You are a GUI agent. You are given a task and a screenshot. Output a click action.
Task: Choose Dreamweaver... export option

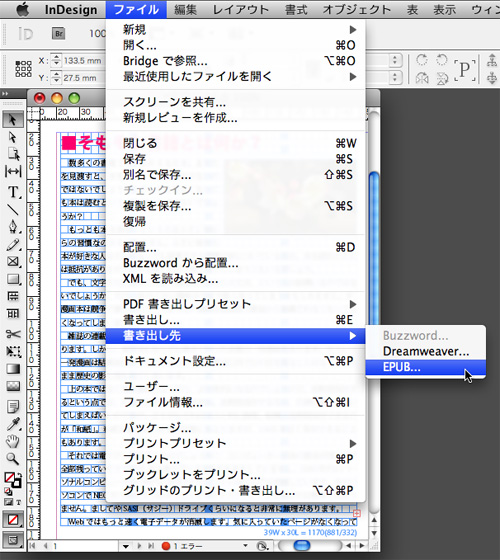coord(425,351)
